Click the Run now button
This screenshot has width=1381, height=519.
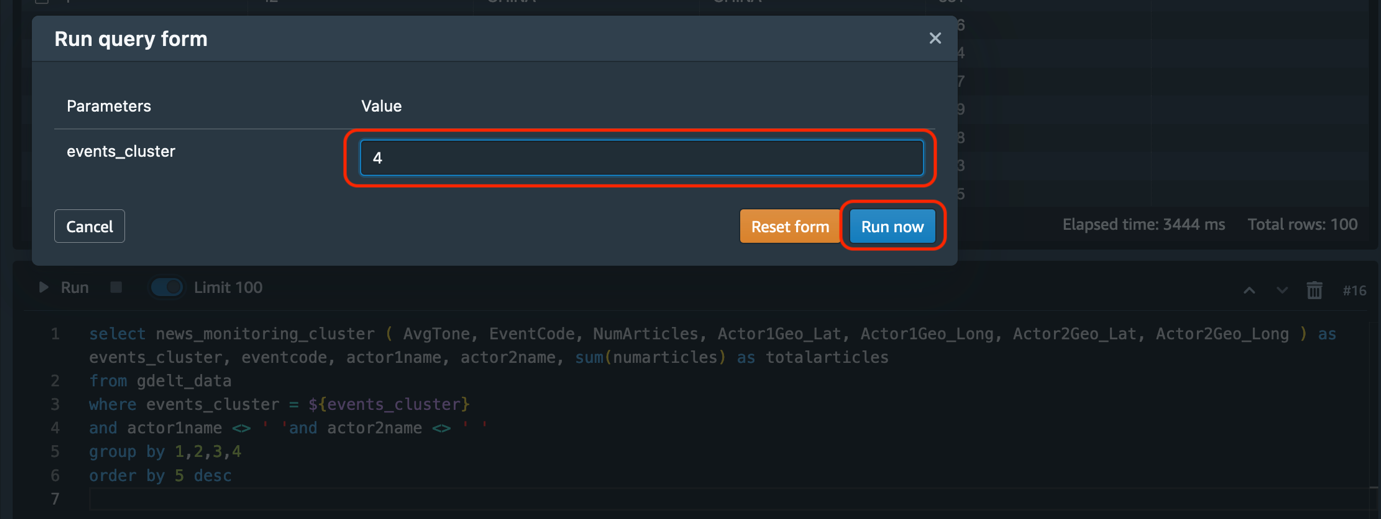point(892,227)
